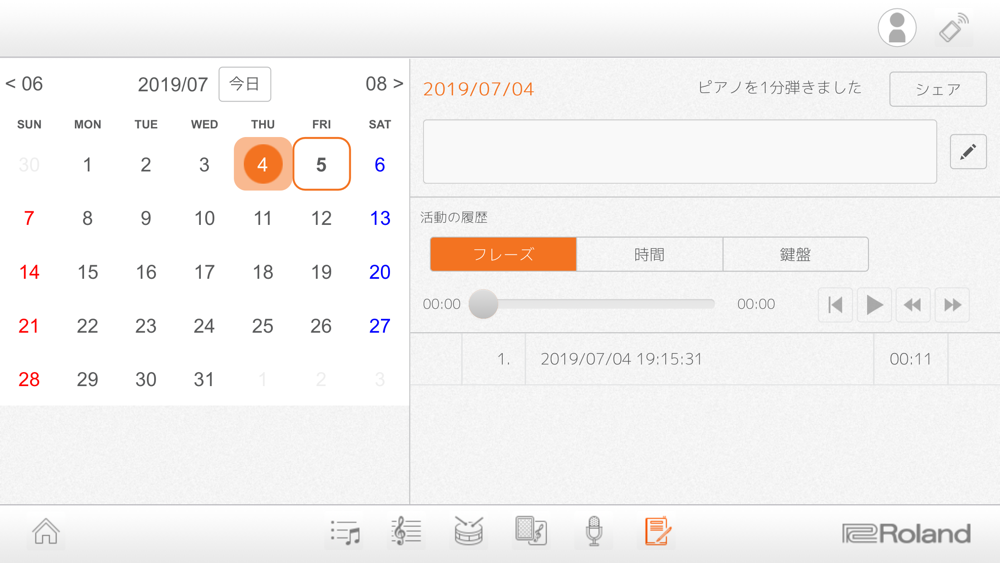Viewport: 1000px width, 563px height.
Task: Select July 16 date
Action: point(146,272)
